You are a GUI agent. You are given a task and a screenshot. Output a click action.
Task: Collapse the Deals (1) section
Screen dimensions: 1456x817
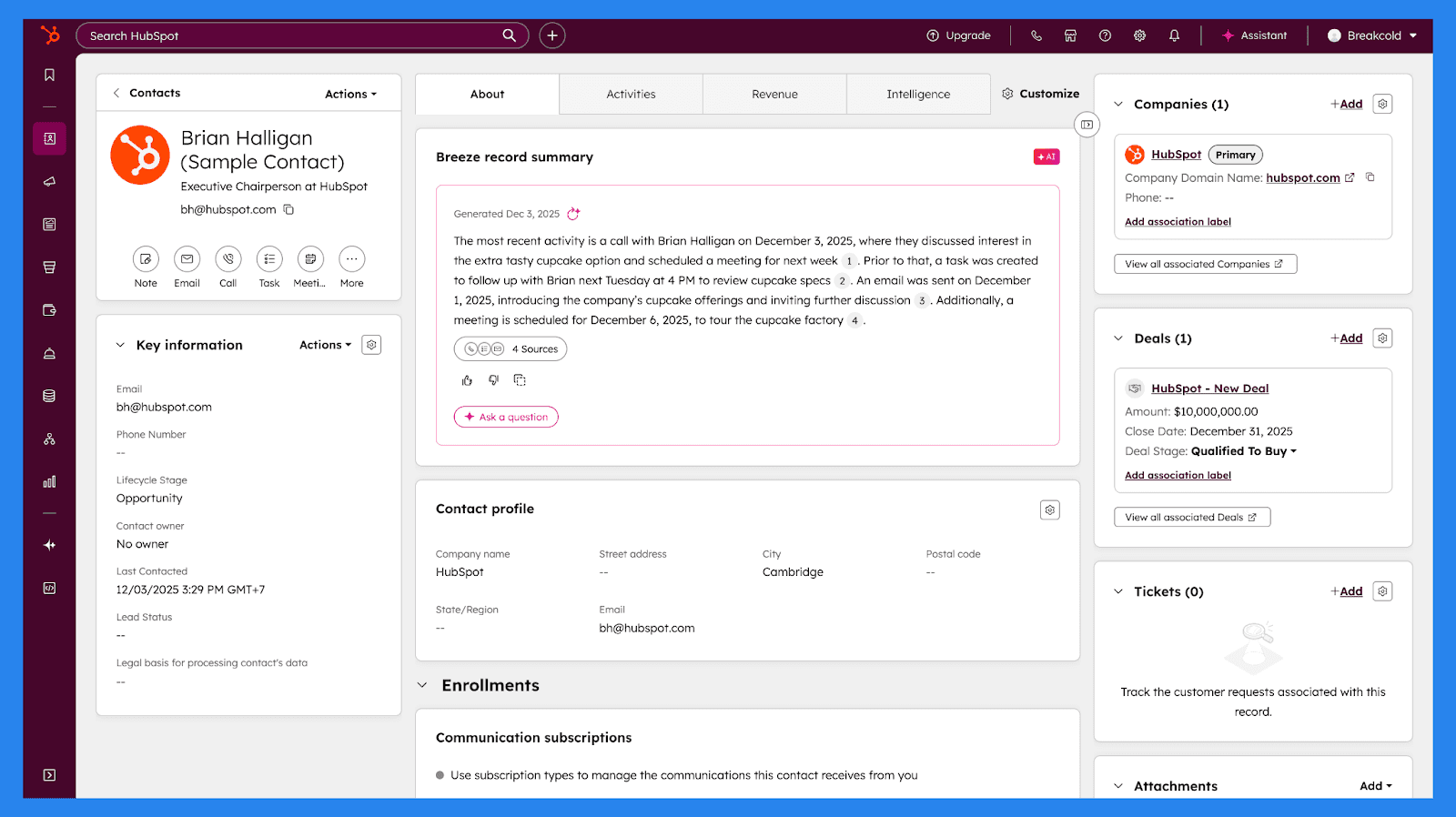1118,338
